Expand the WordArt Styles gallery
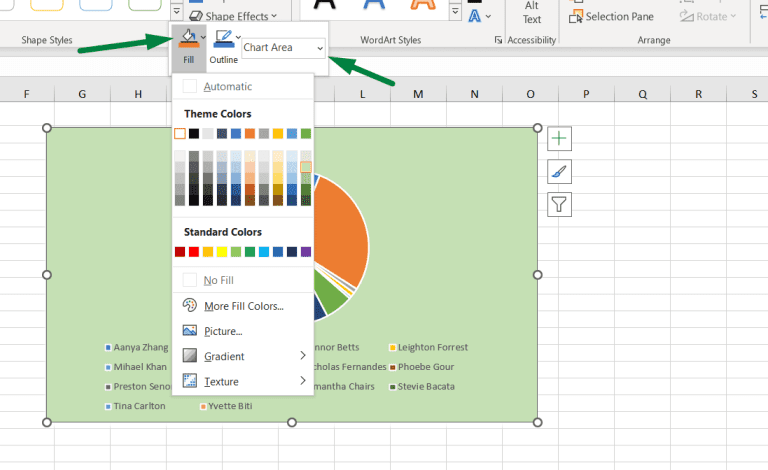Viewport: 768px width, 470px height. click(455, 11)
